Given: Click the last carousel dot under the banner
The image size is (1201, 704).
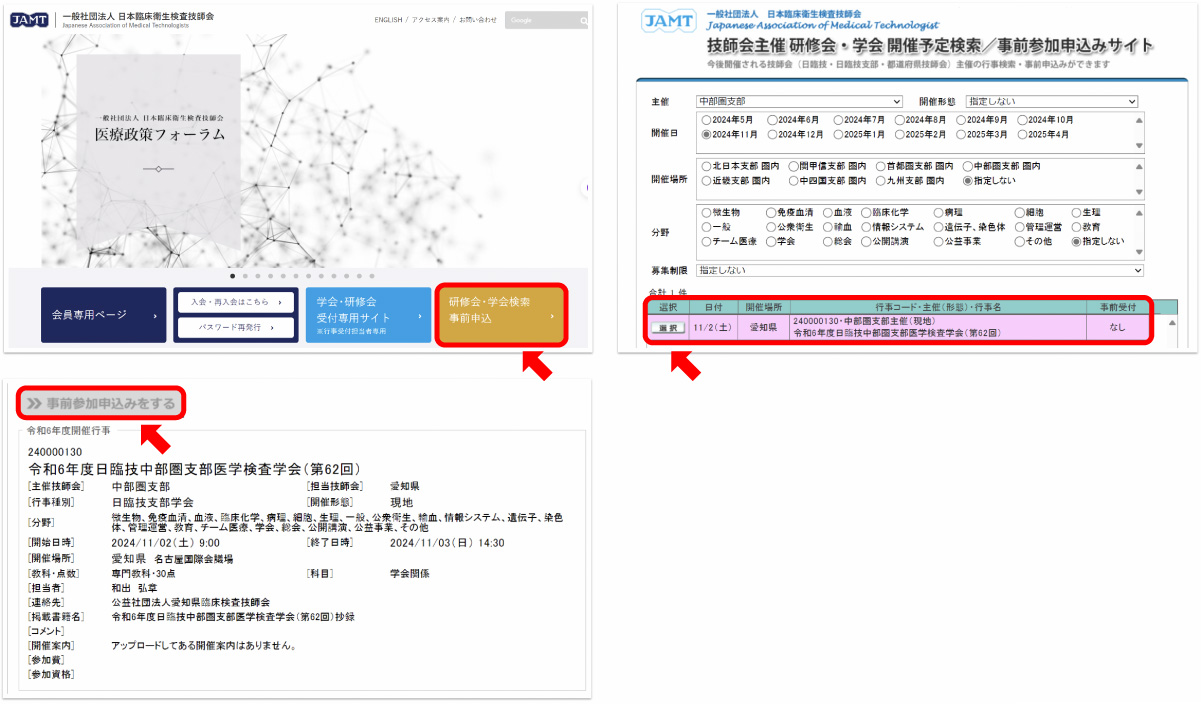Looking at the screenshot, I should tap(372, 275).
